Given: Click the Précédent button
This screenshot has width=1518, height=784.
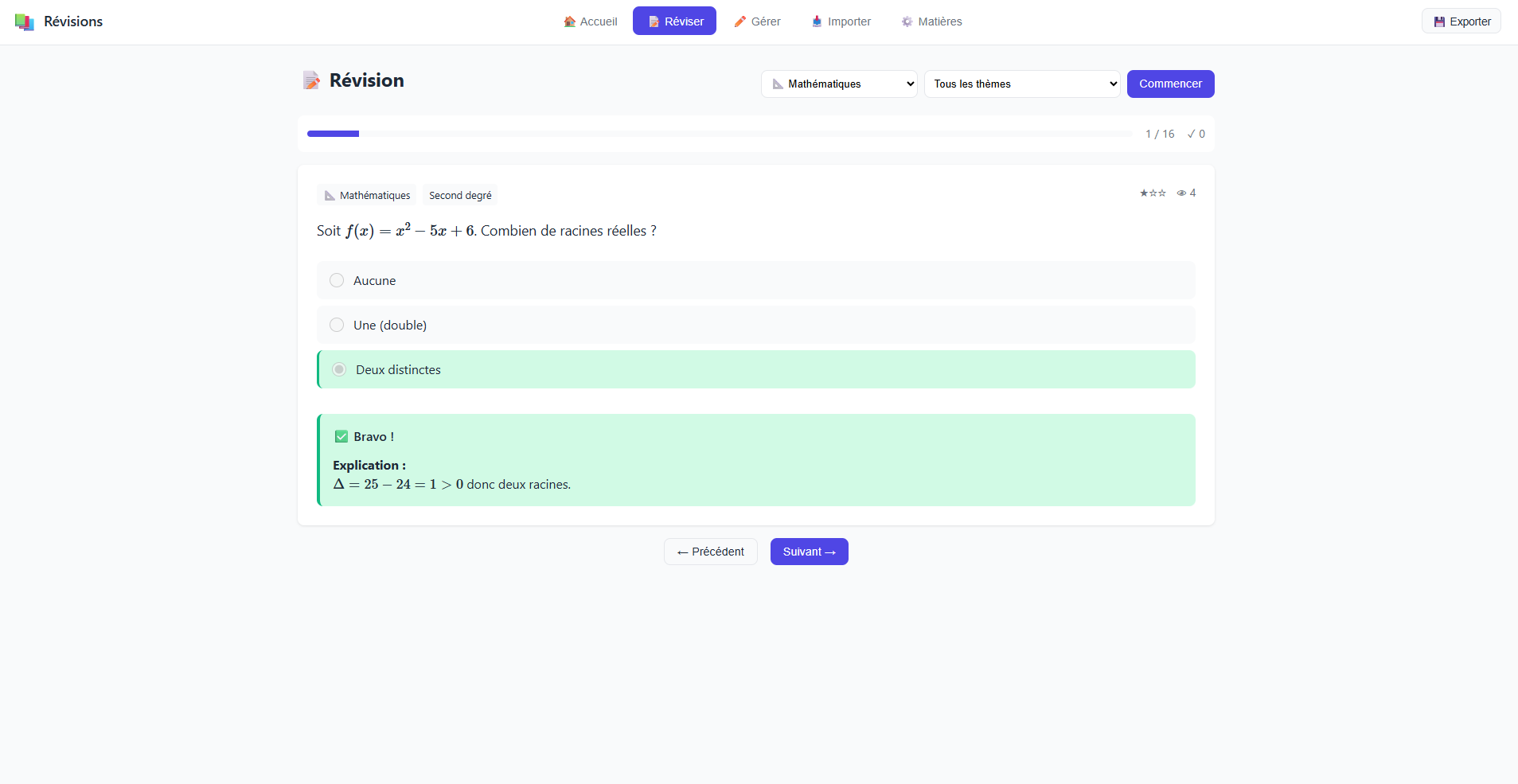Looking at the screenshot, I should click(x=710, y=552).
